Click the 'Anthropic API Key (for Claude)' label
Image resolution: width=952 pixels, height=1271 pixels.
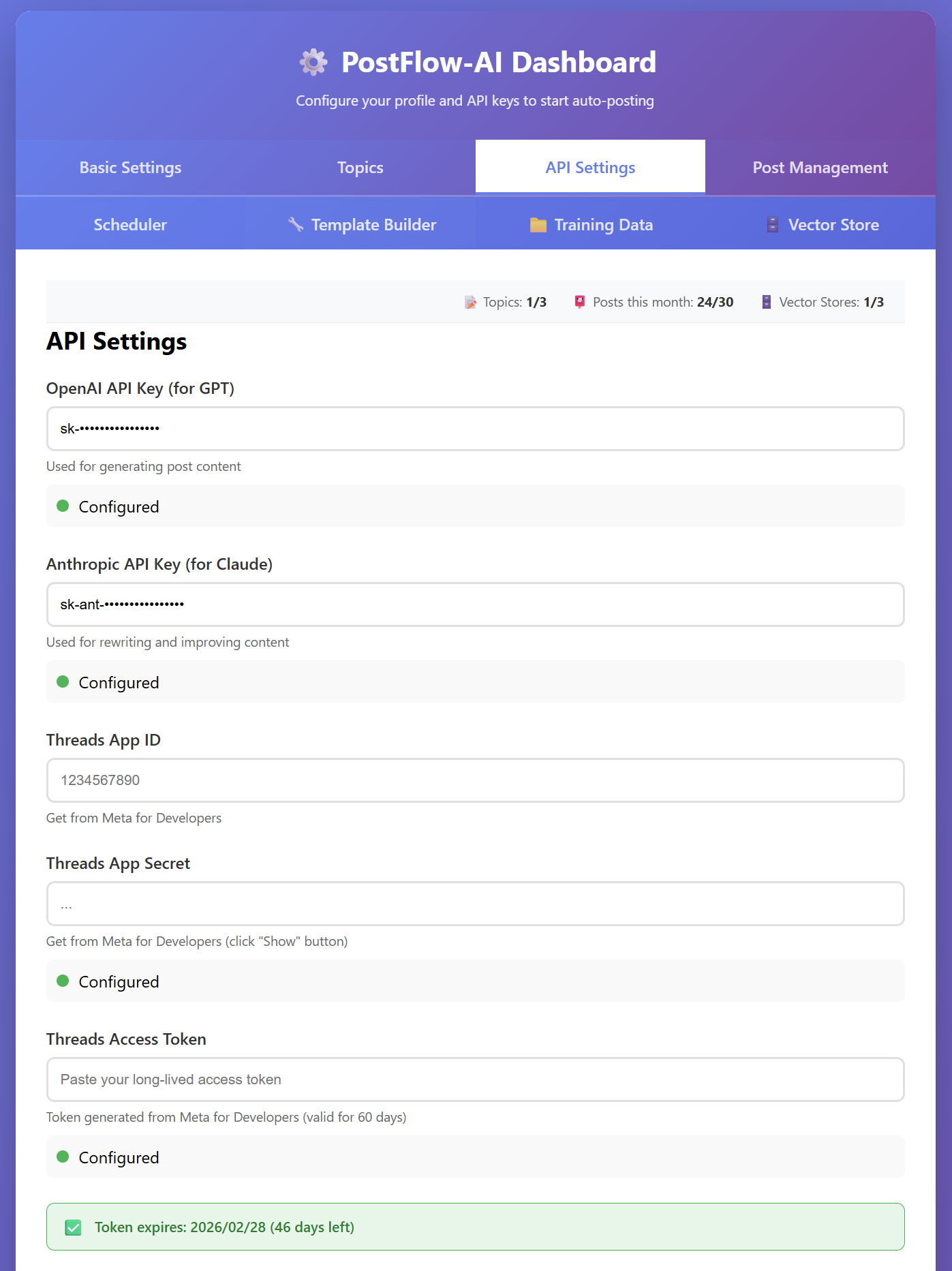pos(159,564)
